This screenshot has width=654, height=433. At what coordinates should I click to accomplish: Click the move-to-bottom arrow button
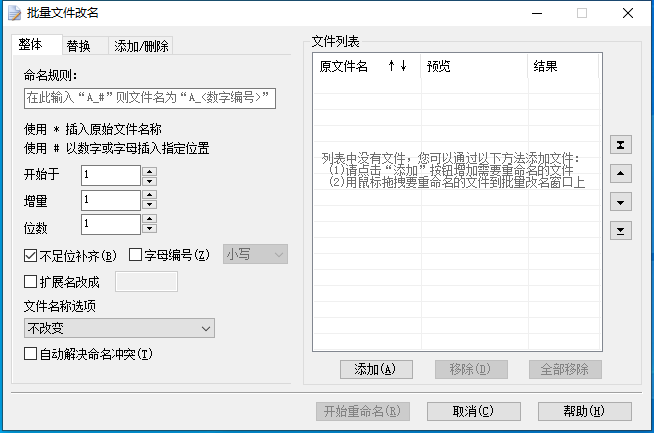click(x=621, y=231)
